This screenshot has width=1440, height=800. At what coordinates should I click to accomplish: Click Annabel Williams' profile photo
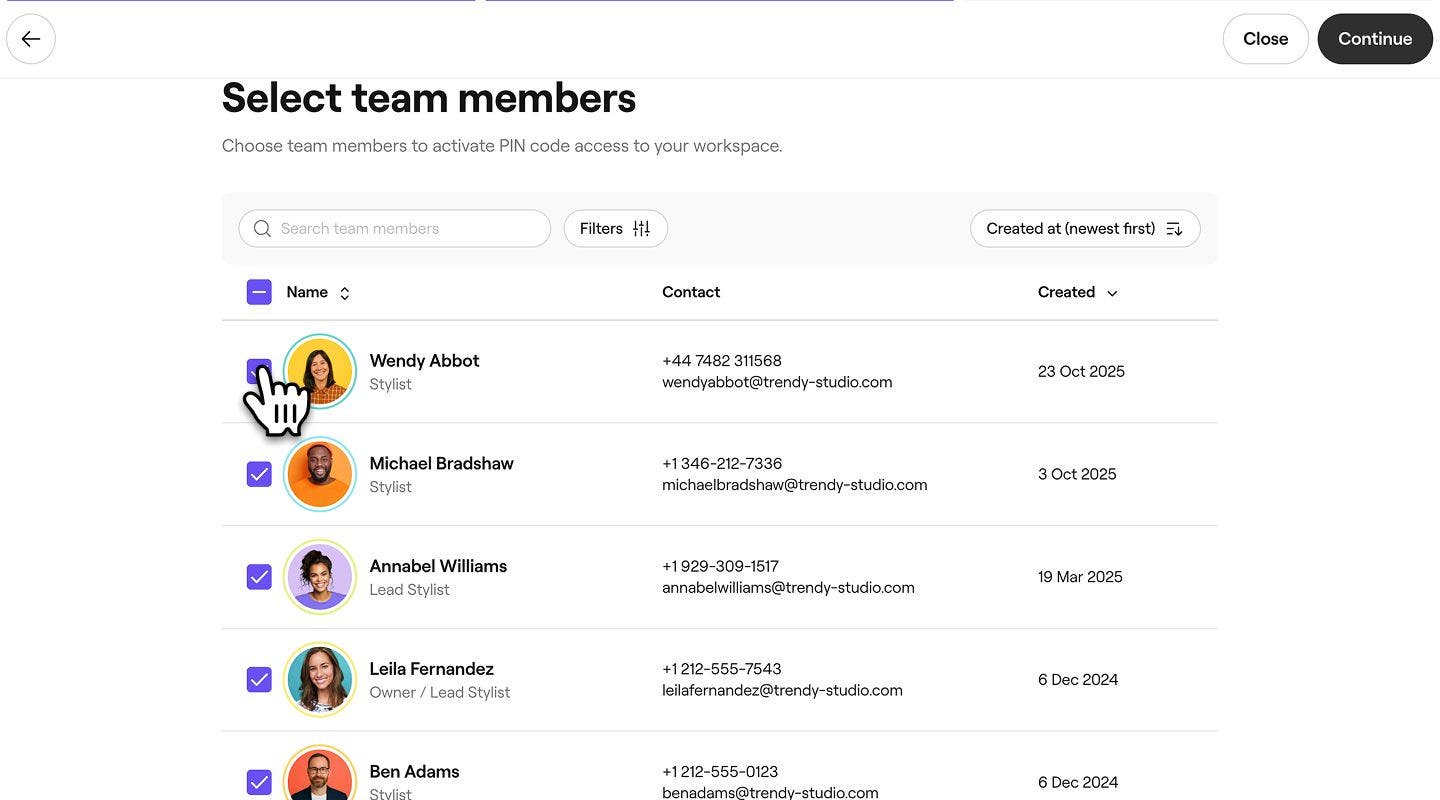coord(320,577)
